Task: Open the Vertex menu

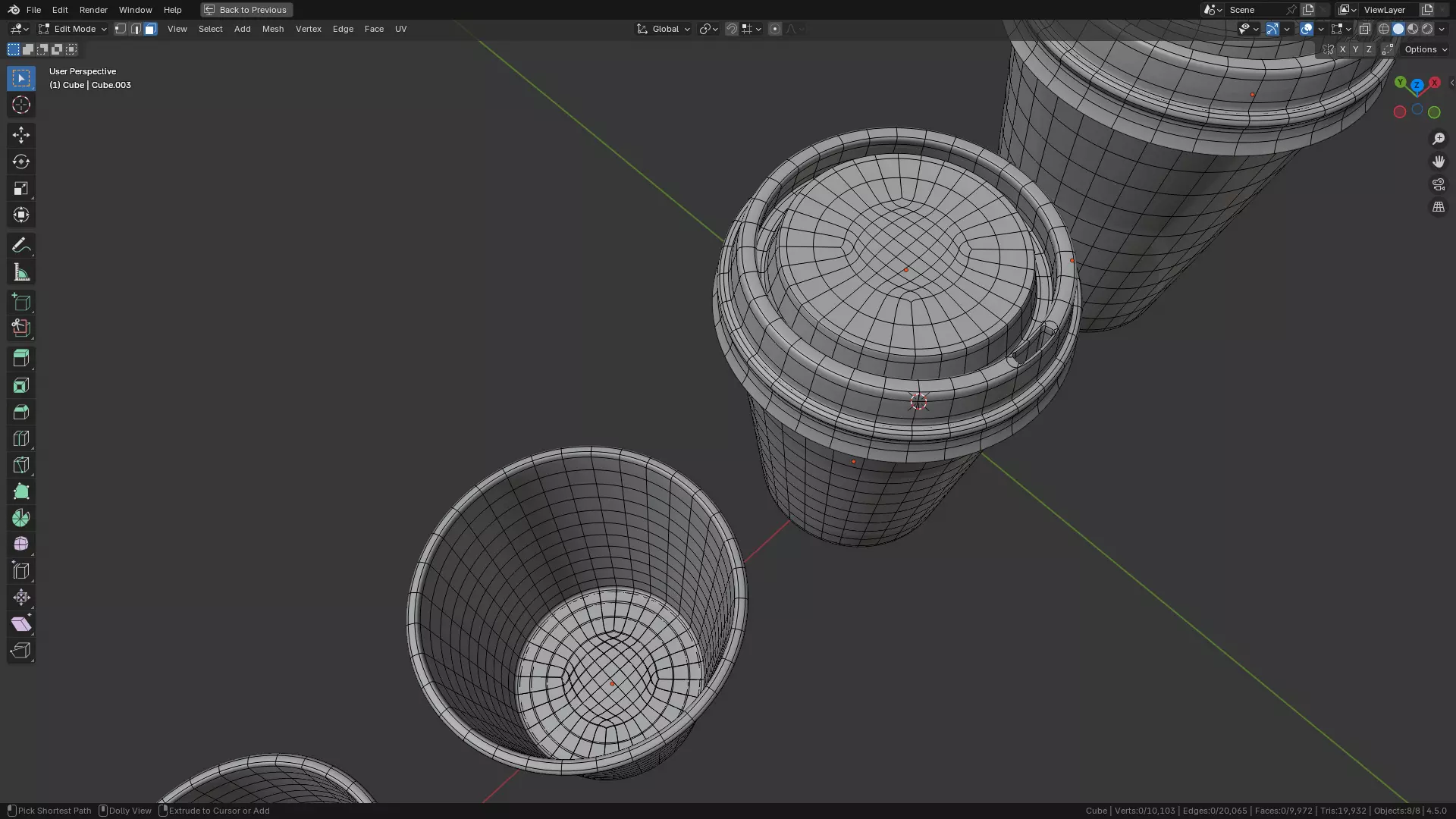Action: point(308,29)
